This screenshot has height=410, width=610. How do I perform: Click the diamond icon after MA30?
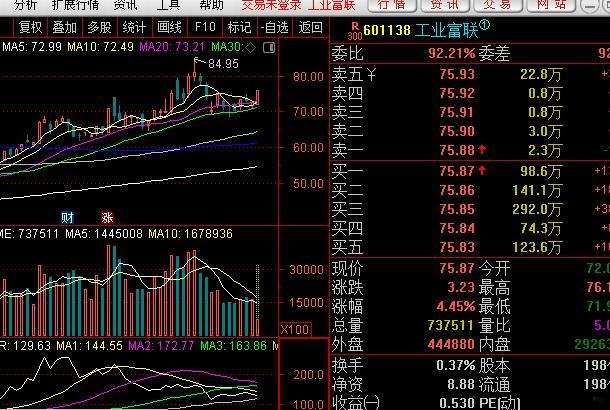(251, 47)
